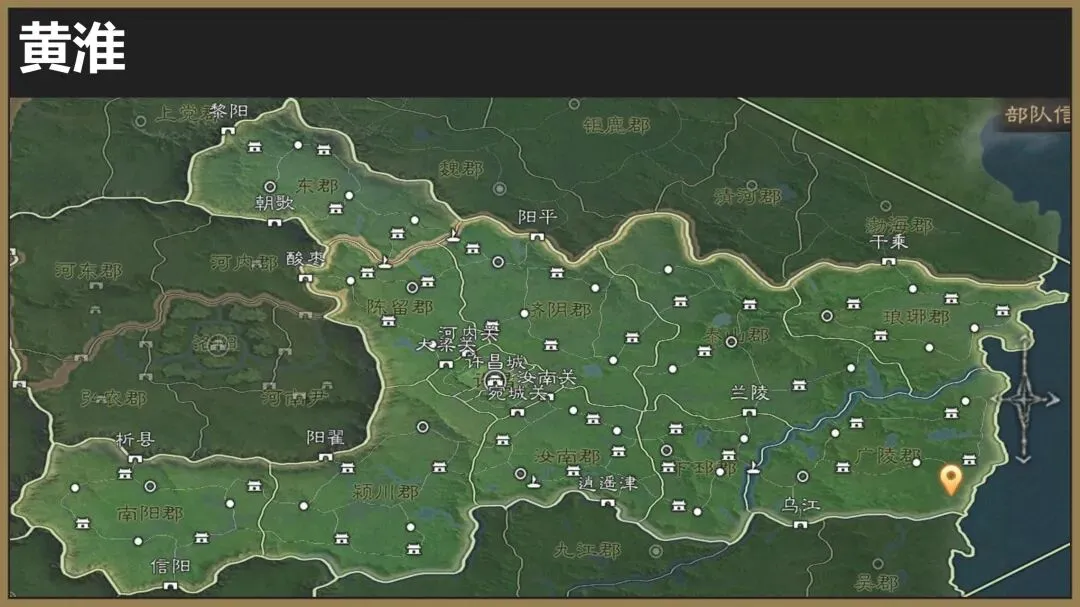Select the 阳平 pass gate icon
This screenshot has width=1080, height=607.
click(537, 236)
